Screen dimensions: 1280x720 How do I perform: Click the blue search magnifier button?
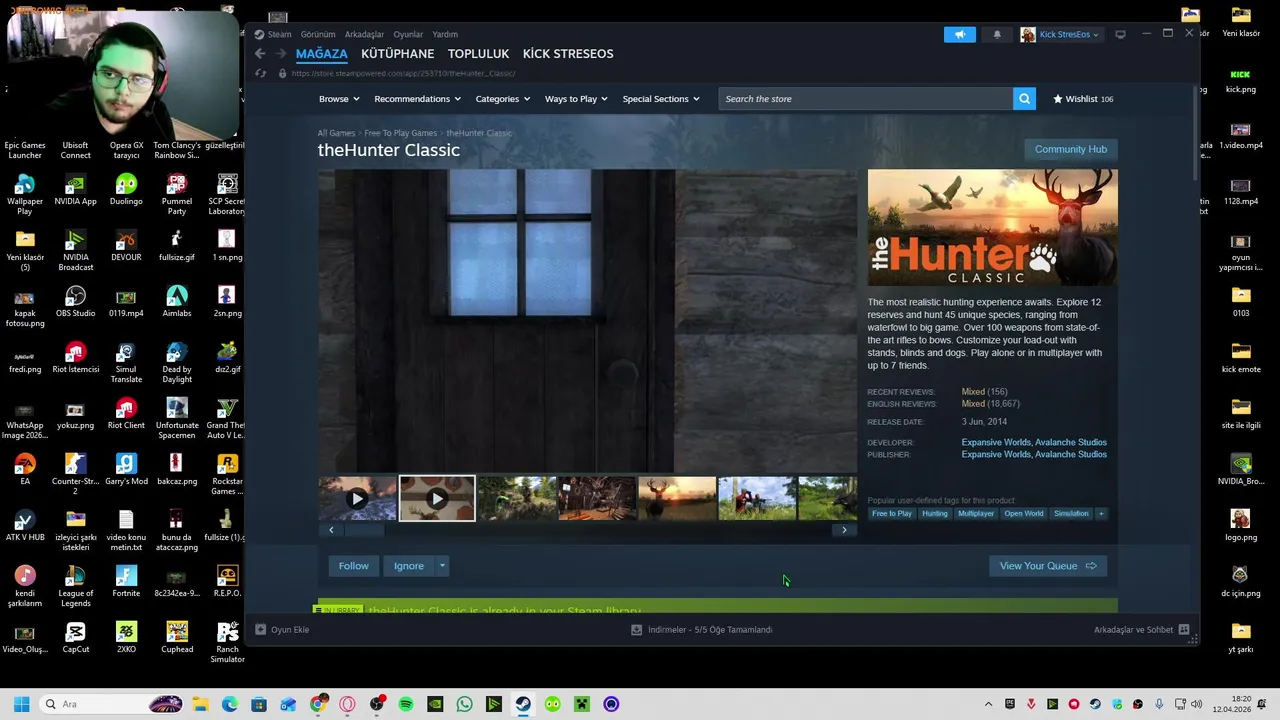(1024, 99)
